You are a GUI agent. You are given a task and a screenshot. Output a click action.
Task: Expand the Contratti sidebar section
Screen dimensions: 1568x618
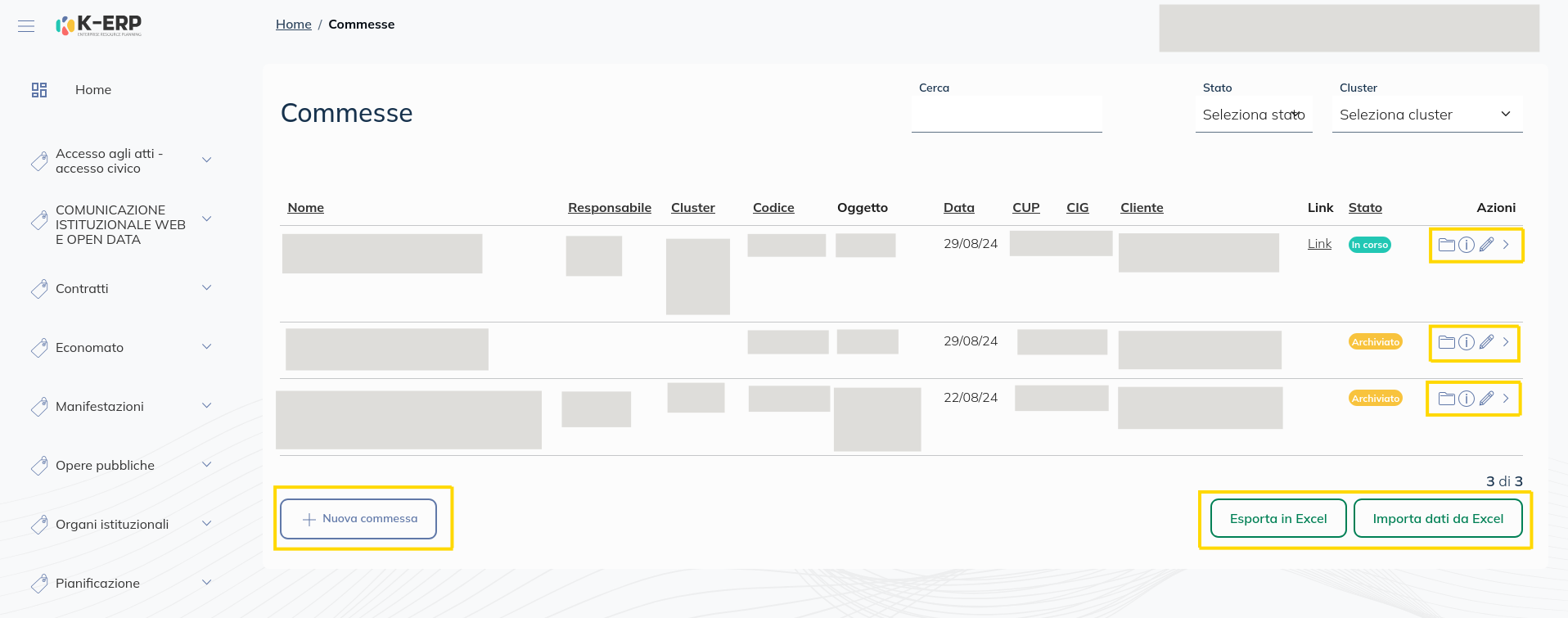[x=123, y=288]
